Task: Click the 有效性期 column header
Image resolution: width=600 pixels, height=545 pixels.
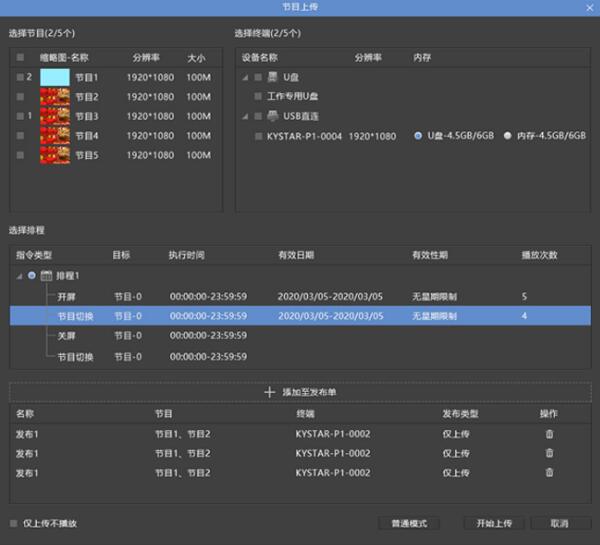Action: (x=430, y=255)
